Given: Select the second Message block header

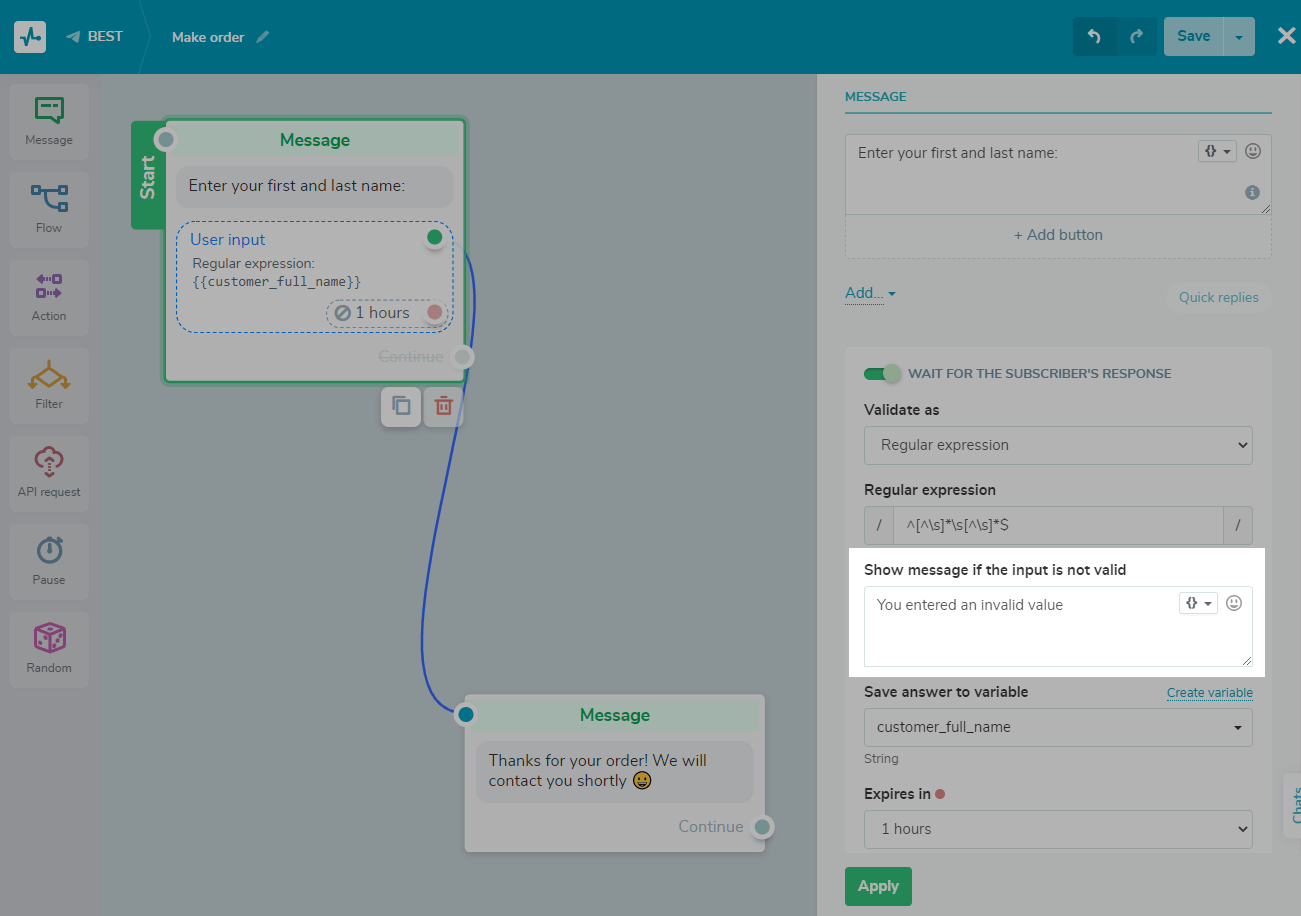Looking at the screenshot, I should click(x=615, y=715).
